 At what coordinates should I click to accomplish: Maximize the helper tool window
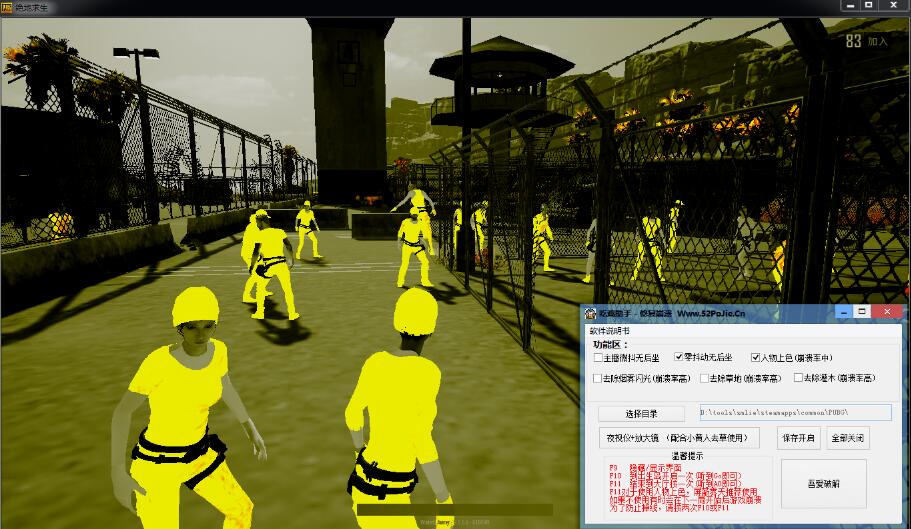click(x=862, y=312)
